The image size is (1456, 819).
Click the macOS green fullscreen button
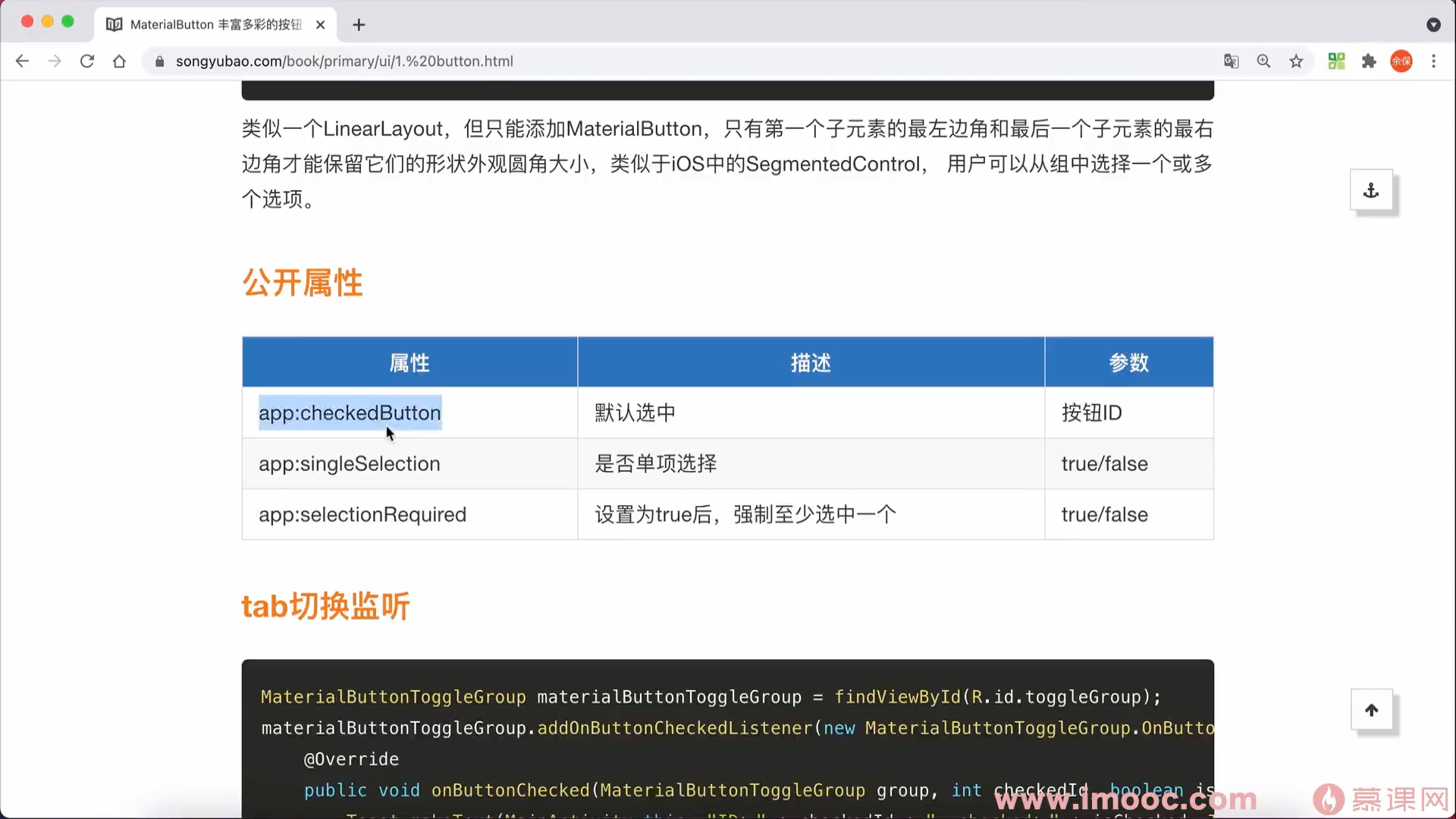(x=67, y=21)
